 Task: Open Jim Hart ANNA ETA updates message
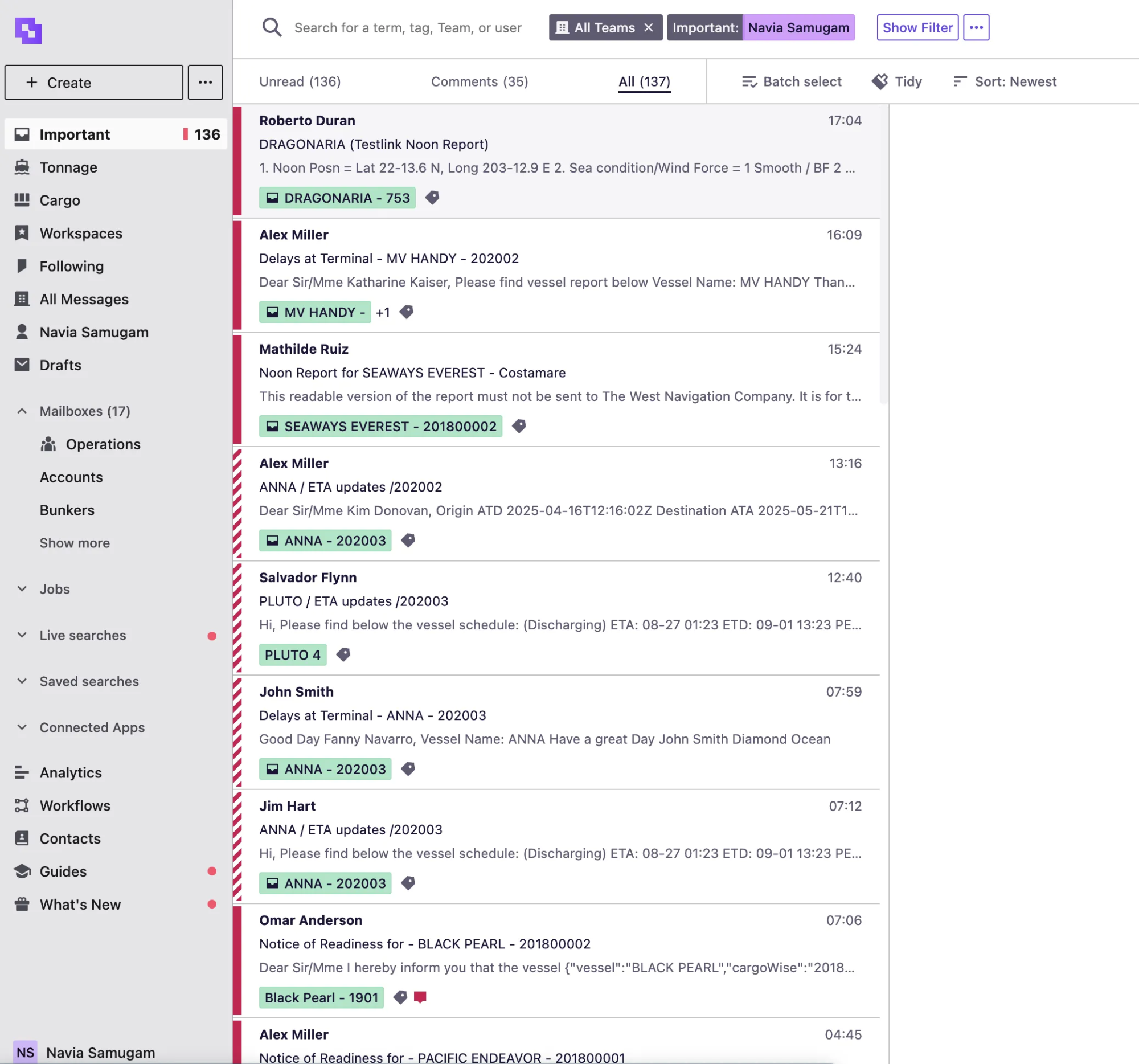click(556, 846)
